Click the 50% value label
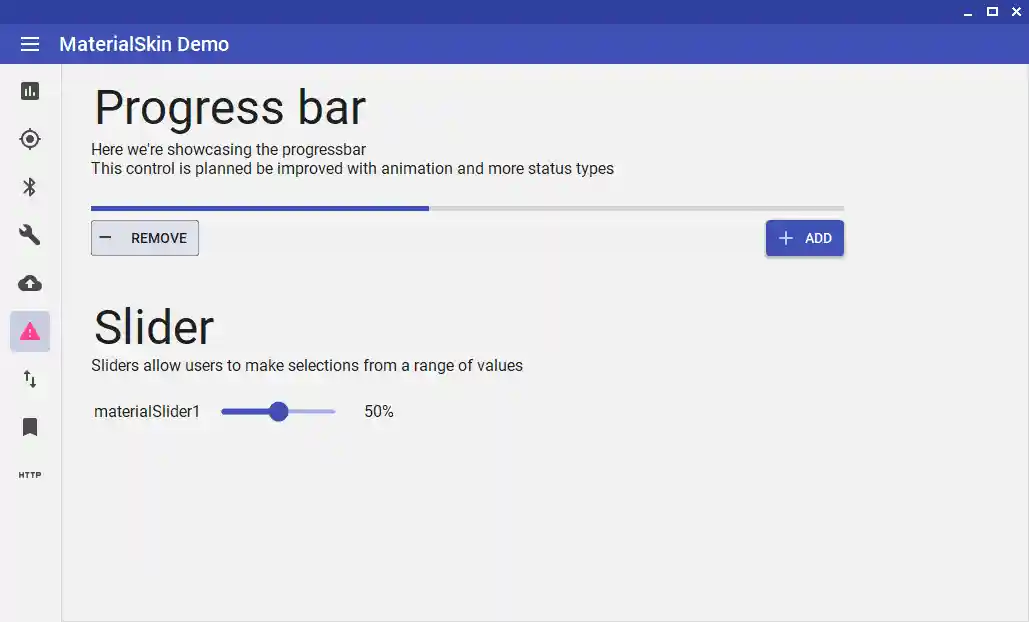The image size is (1029, 622). pyautogui.click(x=379, y=411)
